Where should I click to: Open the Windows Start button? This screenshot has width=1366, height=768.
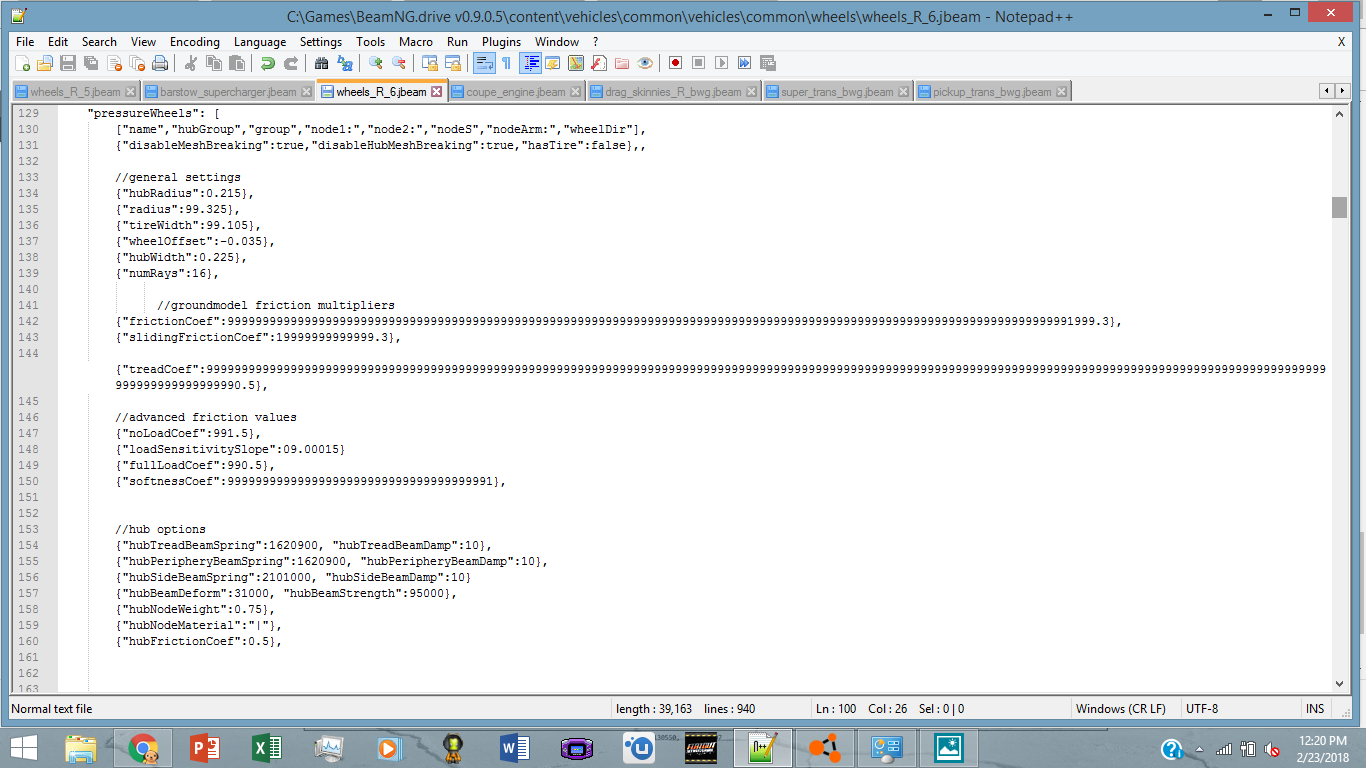pos(24,748)
